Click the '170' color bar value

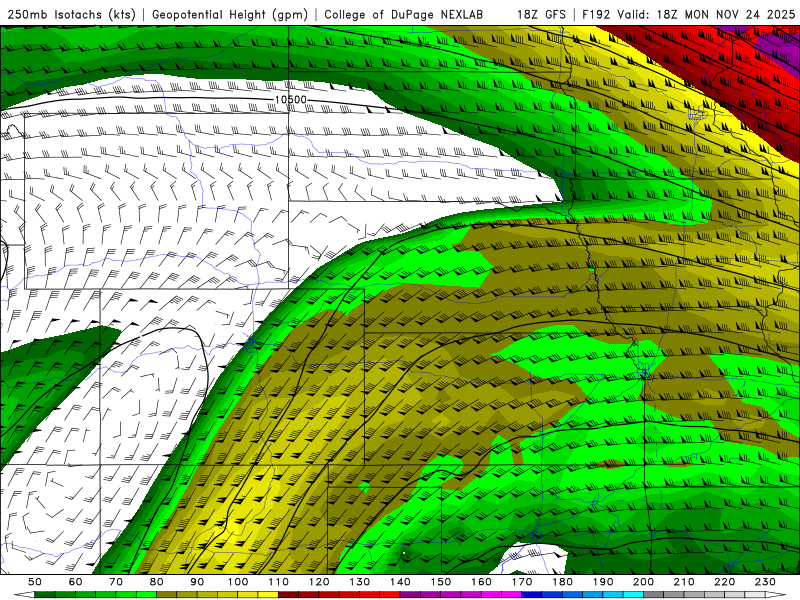tap(522, 582)
